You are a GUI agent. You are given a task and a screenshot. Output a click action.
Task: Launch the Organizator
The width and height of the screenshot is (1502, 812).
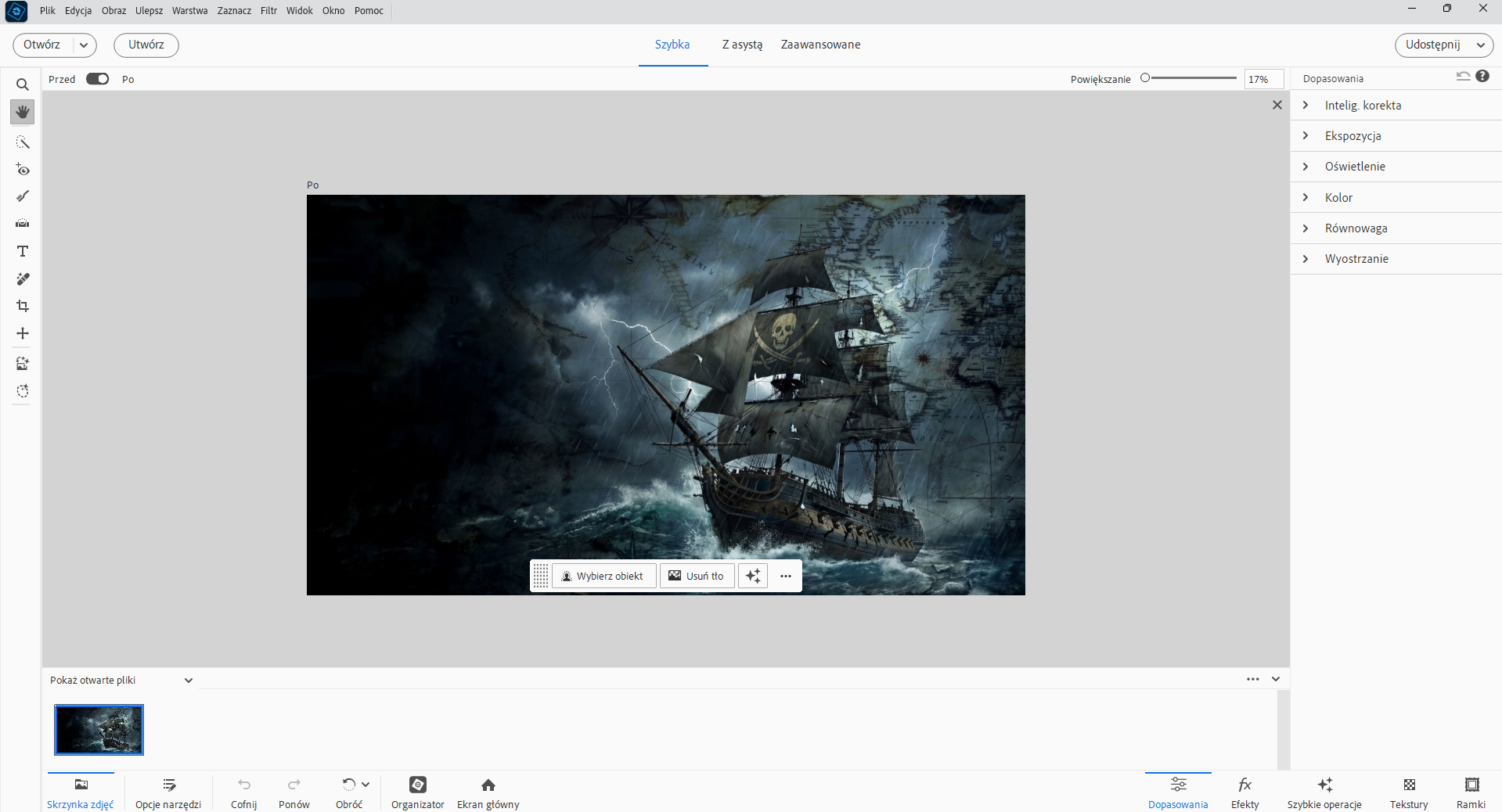click(x=418, y=792)
